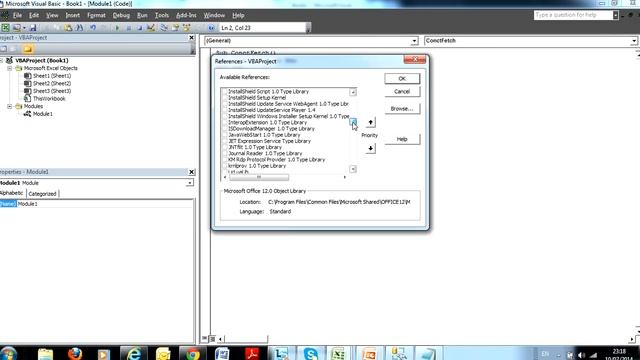
Task: Click View Code icon in Project pane
Action: coord(3,49)
